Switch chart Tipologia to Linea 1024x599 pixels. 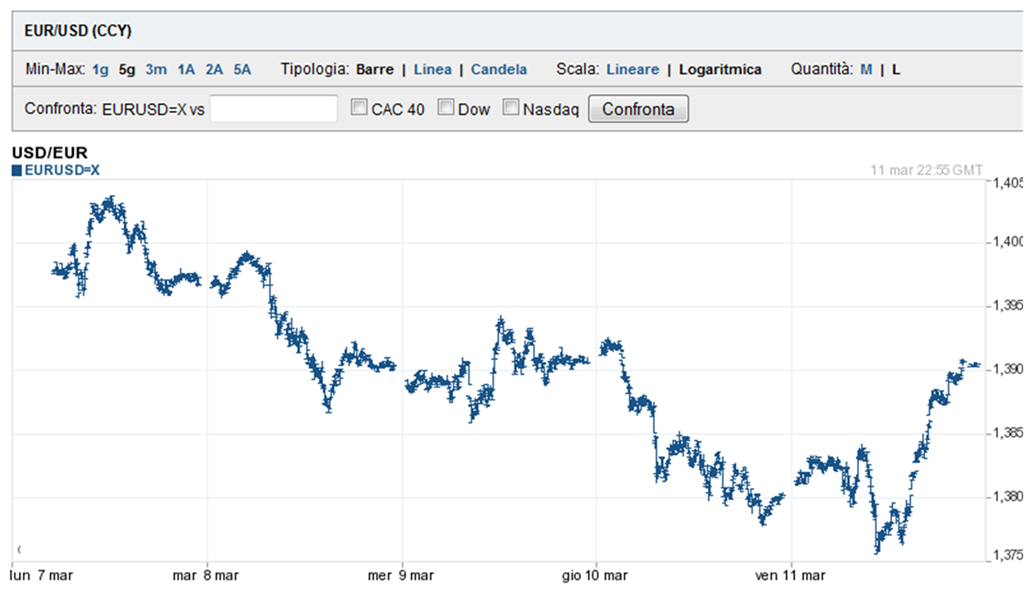(432, 69)
